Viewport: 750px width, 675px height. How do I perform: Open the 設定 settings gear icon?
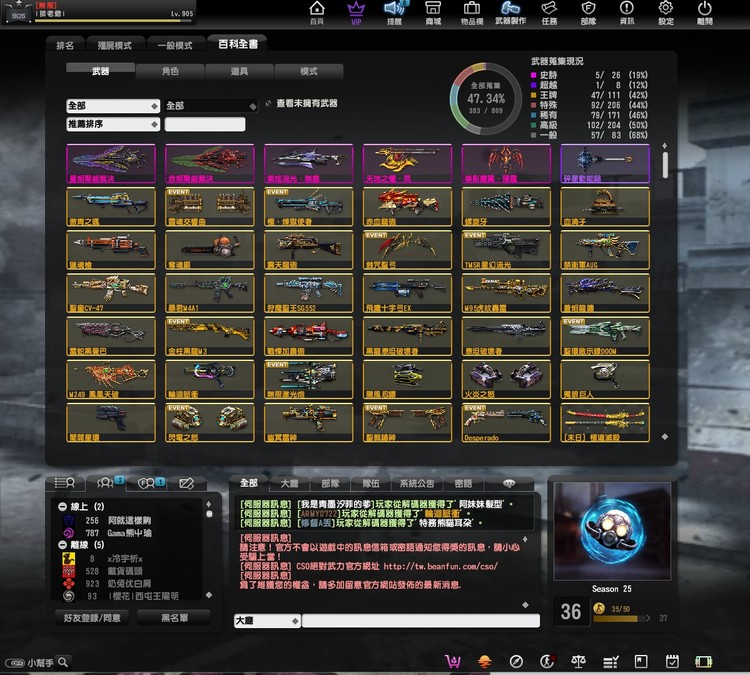point(666,12)
